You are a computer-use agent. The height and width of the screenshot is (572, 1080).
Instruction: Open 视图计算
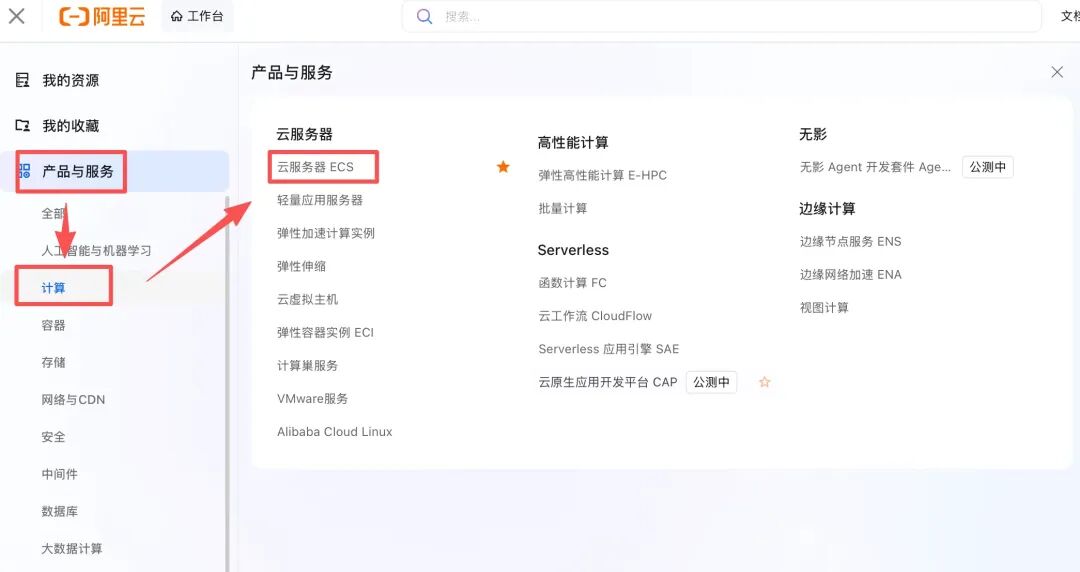(x=824, y=307)
